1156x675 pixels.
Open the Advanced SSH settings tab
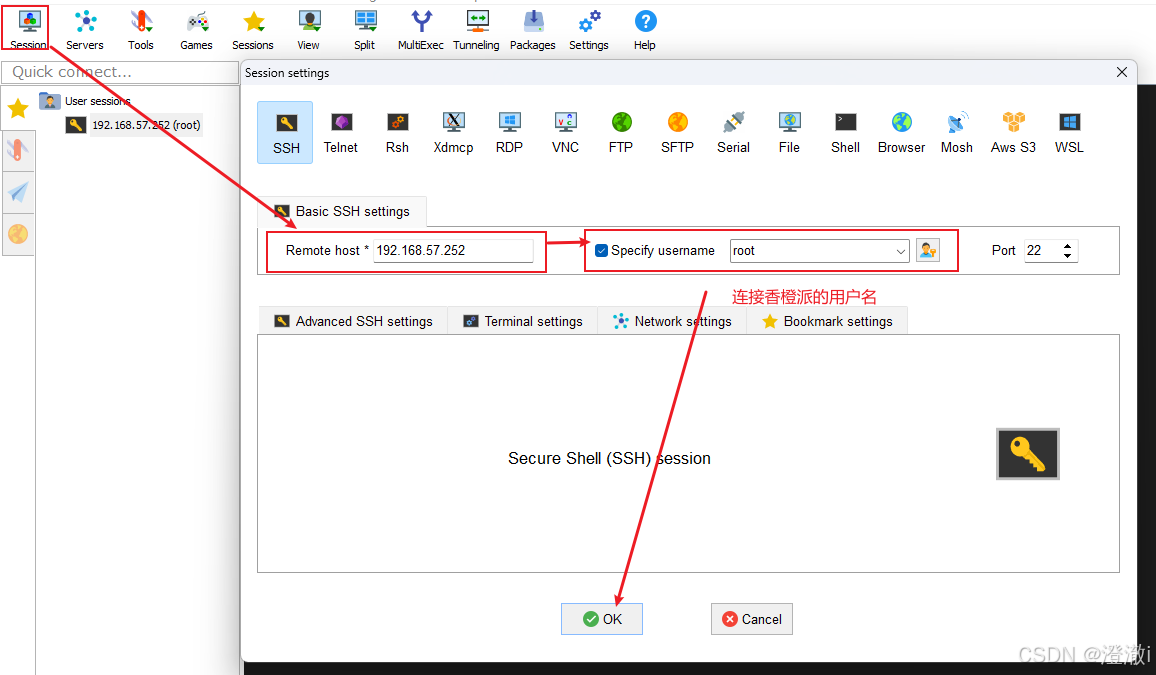pos(353,321)
